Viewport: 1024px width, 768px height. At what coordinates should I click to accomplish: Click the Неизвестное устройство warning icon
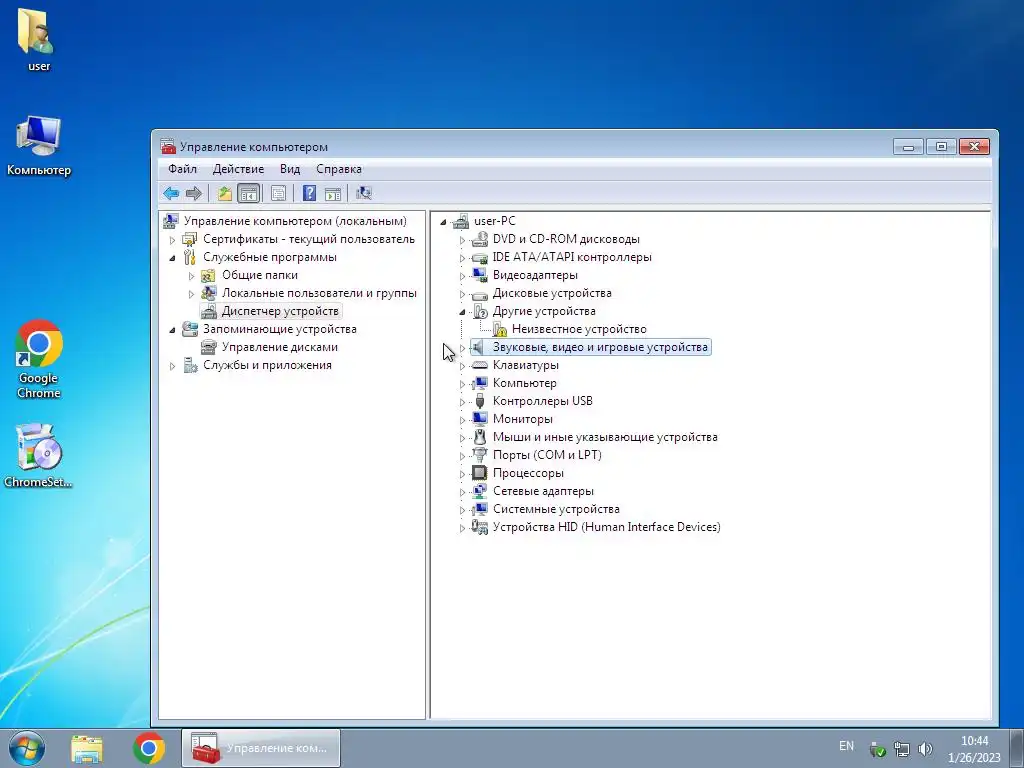[x=500, y=329]
